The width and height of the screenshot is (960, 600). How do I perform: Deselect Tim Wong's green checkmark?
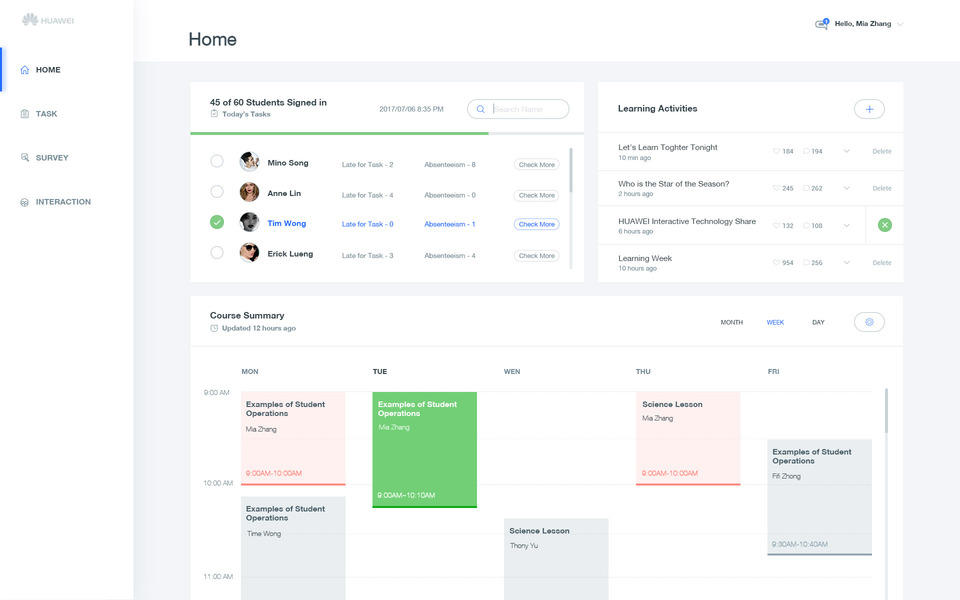[217, 222]
